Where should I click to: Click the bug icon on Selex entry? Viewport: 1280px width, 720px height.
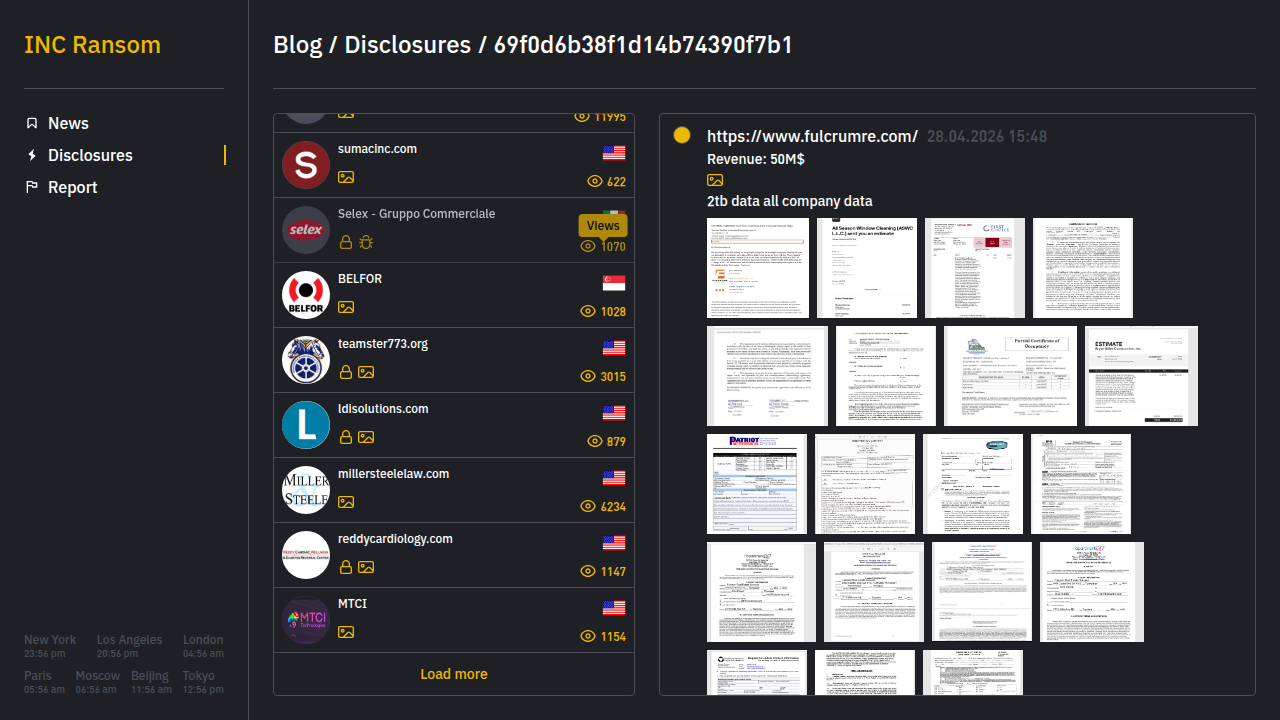(366, 242)
